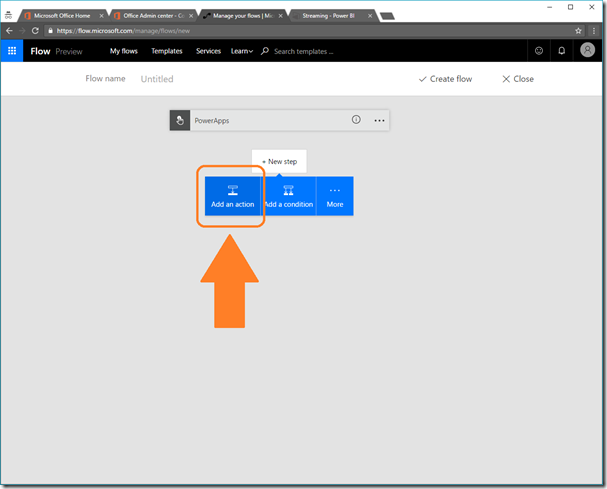Open the Services menu item

click(208, 51)
